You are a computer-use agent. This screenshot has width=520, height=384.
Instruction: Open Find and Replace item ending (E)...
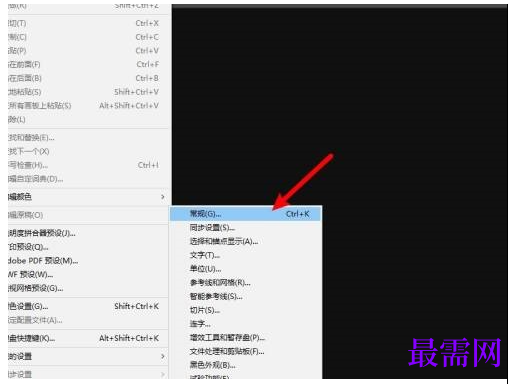[x=88, y=137]
